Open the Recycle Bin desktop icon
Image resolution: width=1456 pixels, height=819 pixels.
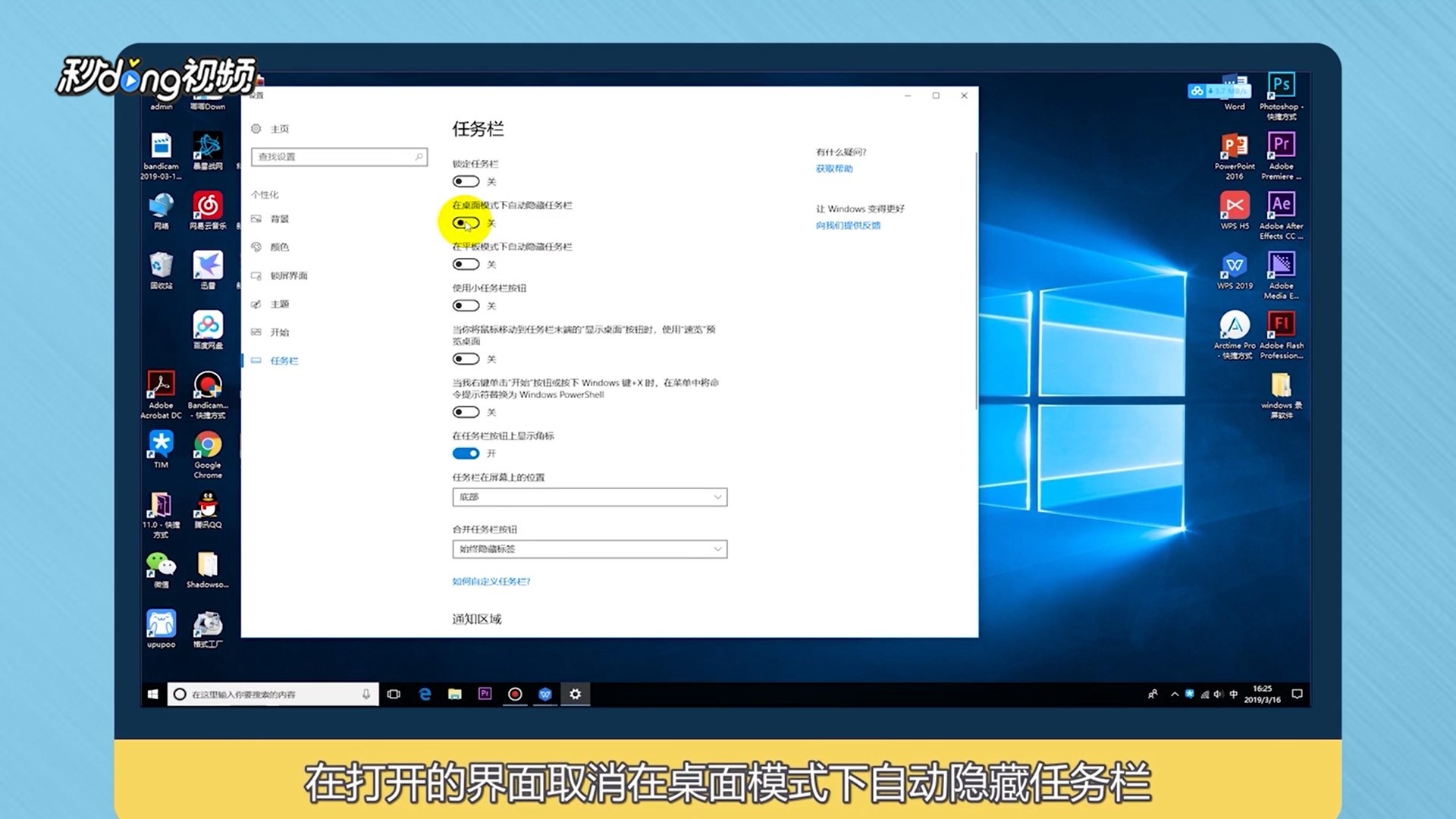(161, 265)
